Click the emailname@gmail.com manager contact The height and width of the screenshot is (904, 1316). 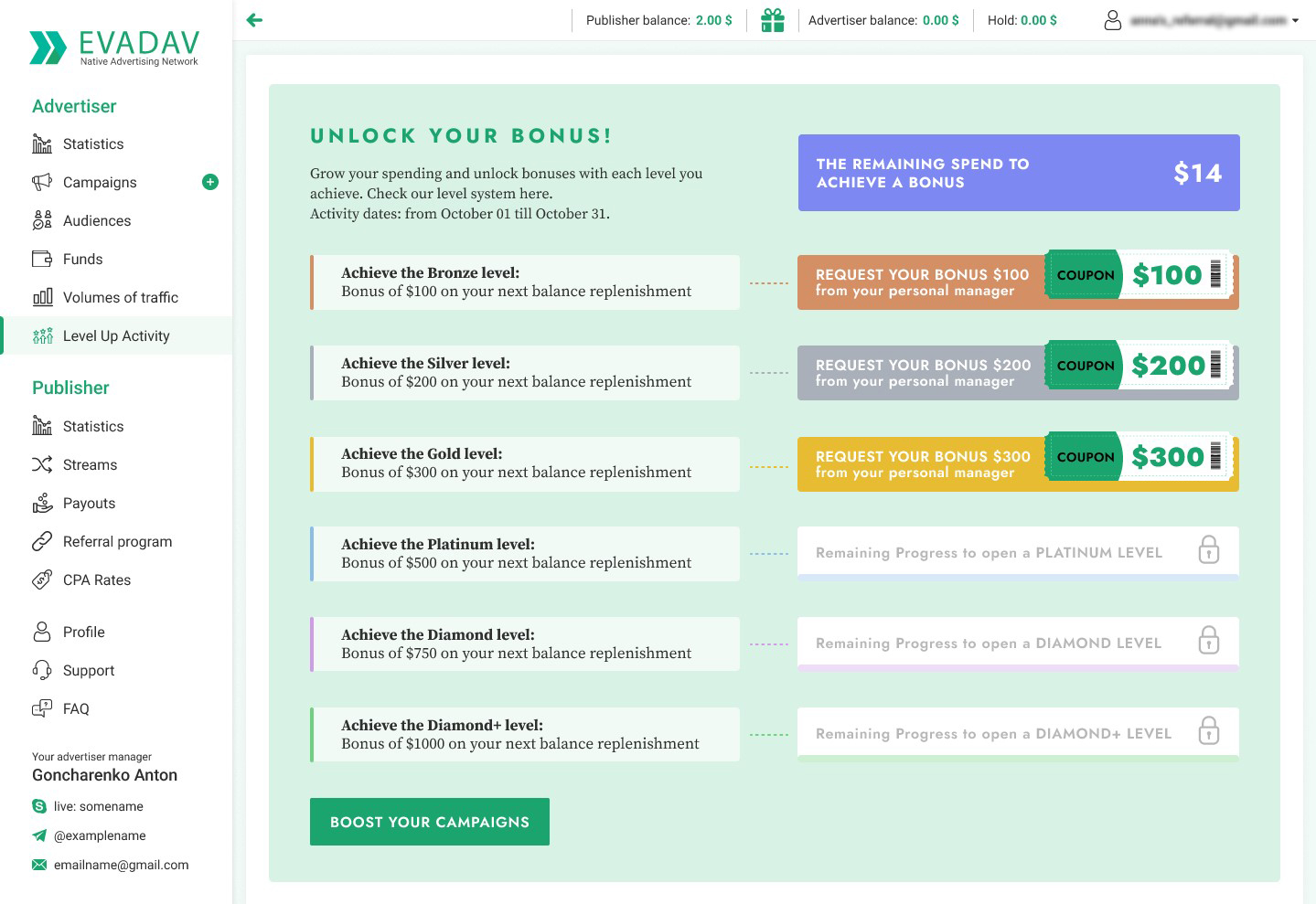point(121,865)
